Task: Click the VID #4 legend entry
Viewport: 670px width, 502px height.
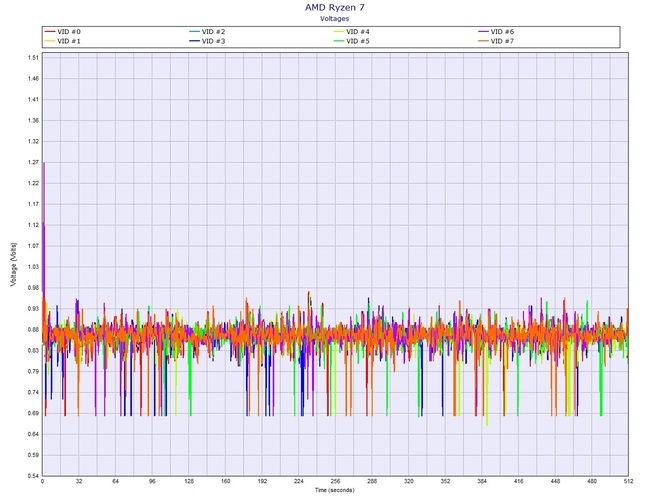Action: point(352,32)
